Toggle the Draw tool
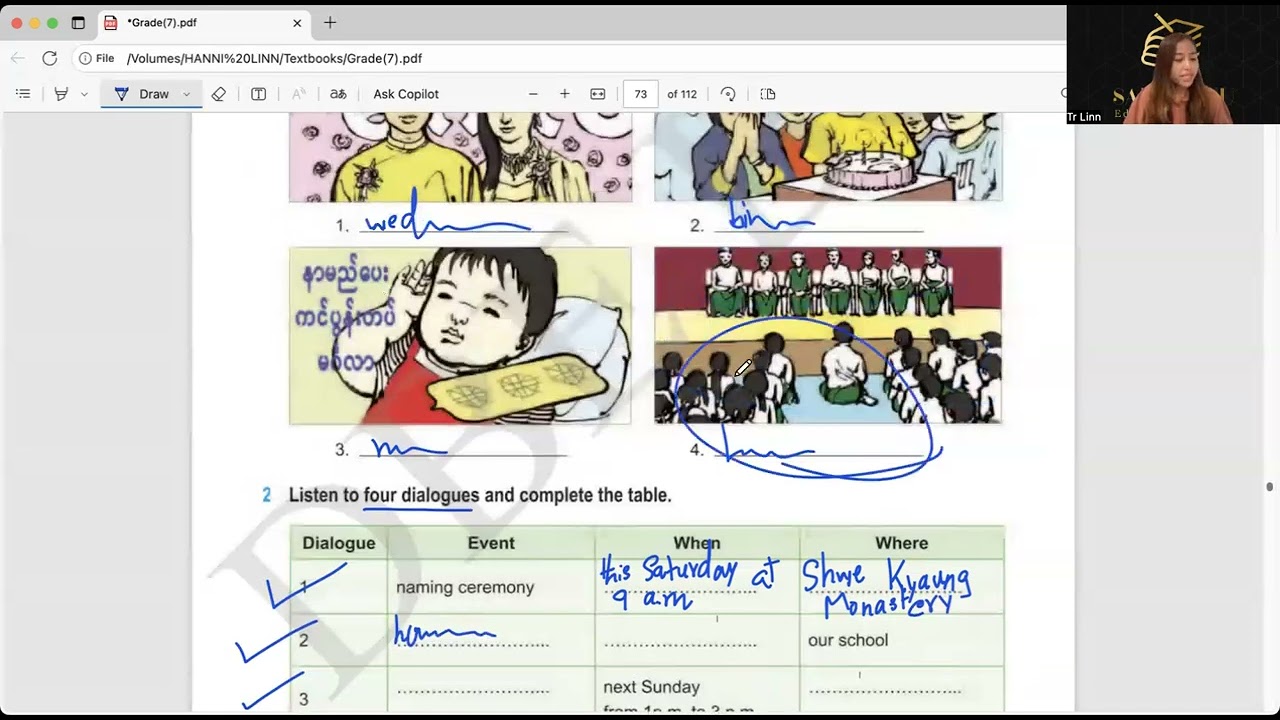This screenshot has width=1280, height=720. pos(141,94)
